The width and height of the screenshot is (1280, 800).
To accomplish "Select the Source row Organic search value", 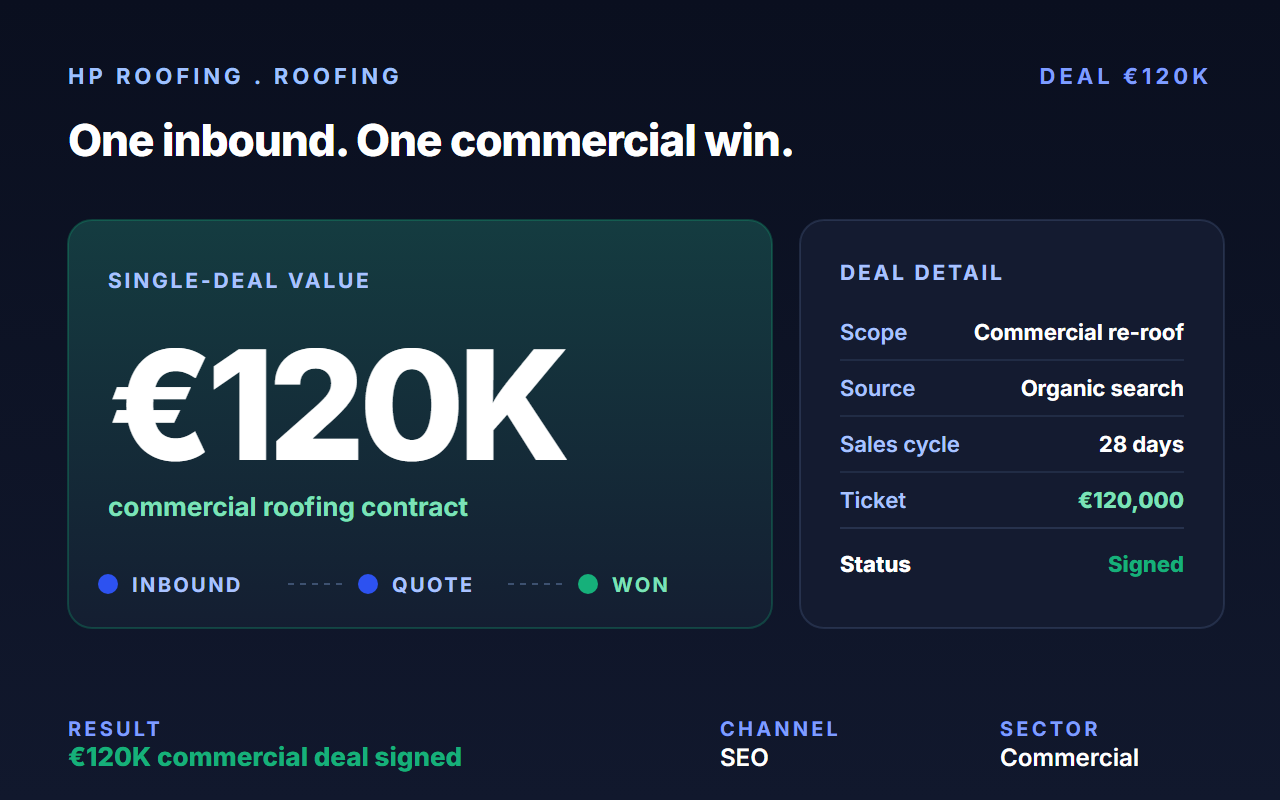I will (1102, 389).
